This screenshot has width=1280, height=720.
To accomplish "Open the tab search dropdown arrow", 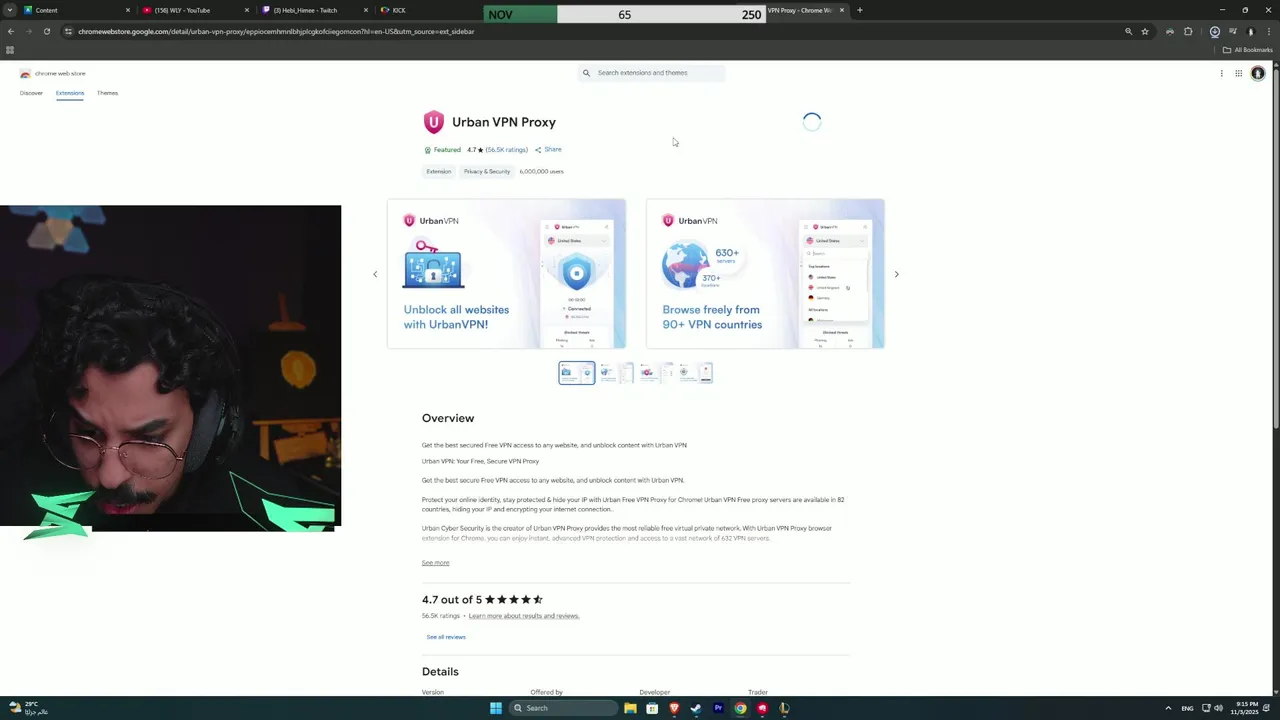I will point(10,10).
